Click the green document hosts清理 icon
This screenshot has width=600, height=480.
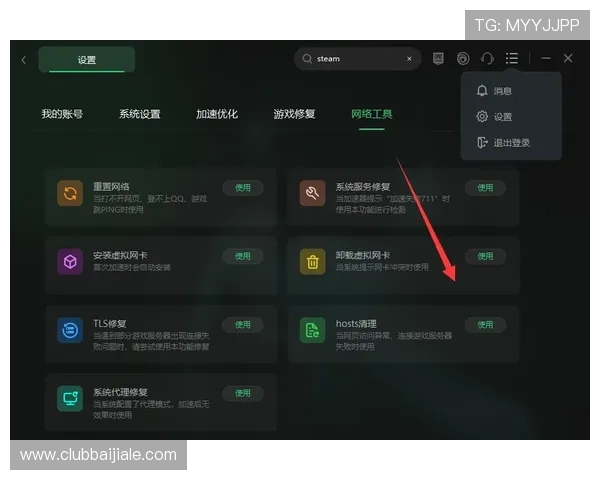(313, 330)
